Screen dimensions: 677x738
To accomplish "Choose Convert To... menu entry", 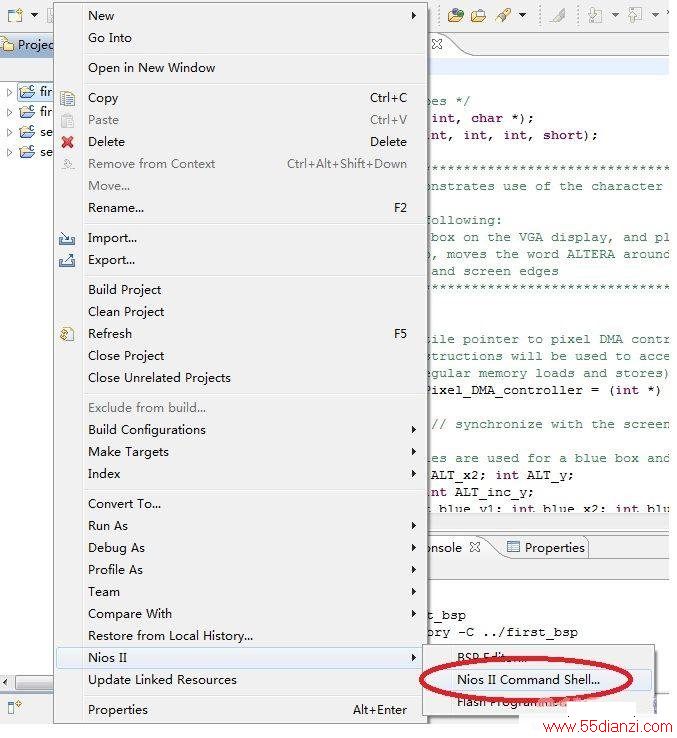I will pos(124,504).
